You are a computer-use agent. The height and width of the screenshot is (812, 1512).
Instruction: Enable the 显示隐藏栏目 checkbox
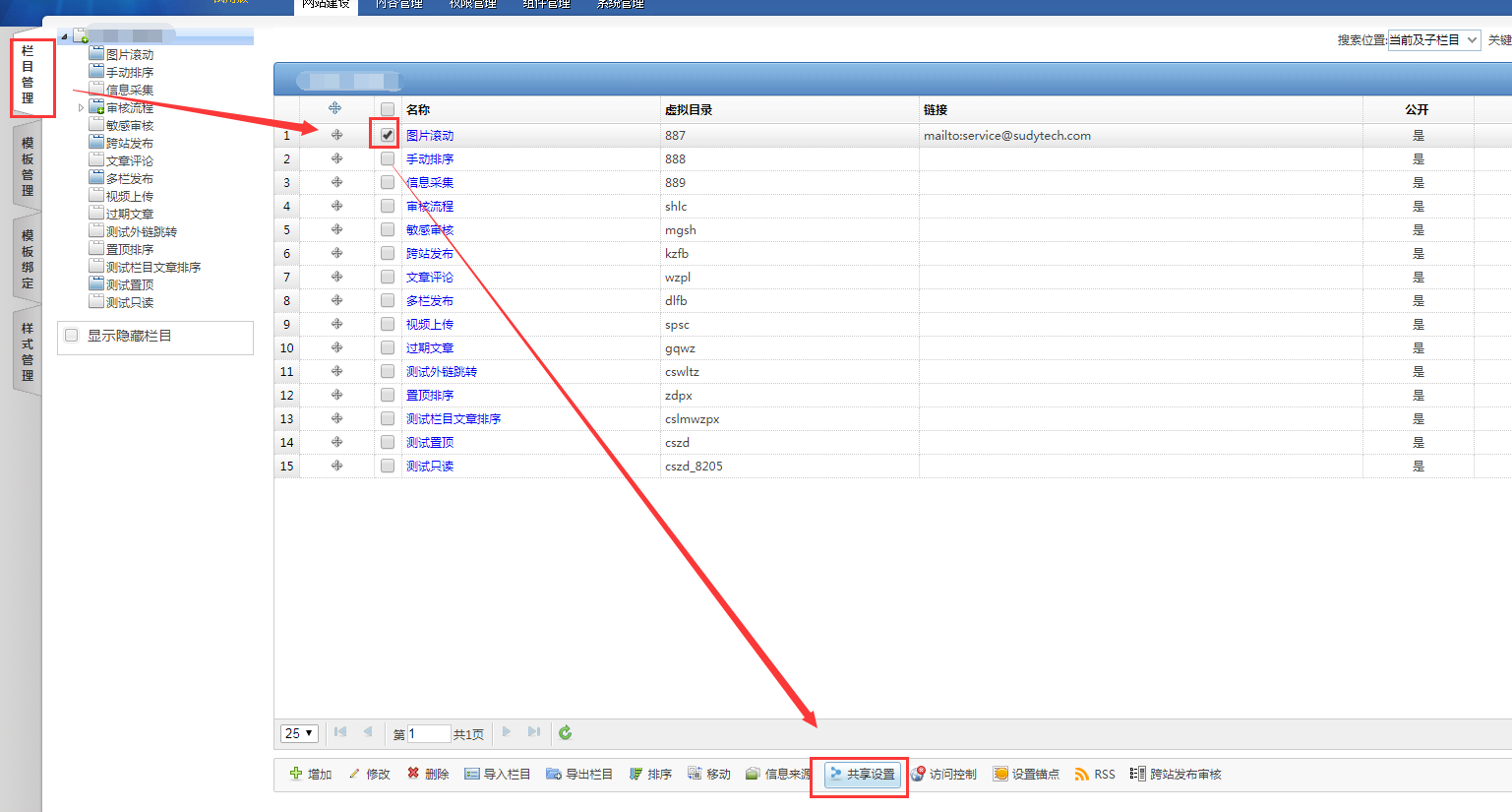click(72, 336)
